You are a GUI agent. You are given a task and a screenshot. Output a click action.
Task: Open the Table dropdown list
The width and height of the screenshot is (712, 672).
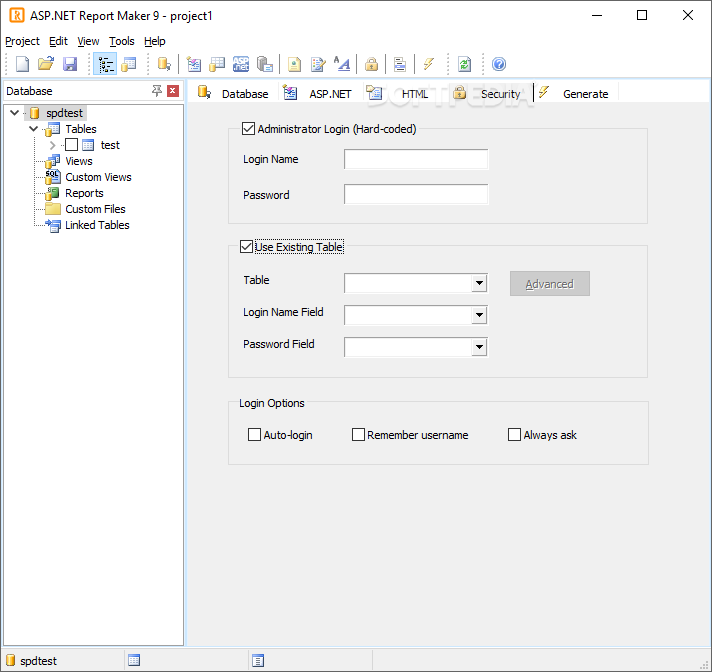479,283
